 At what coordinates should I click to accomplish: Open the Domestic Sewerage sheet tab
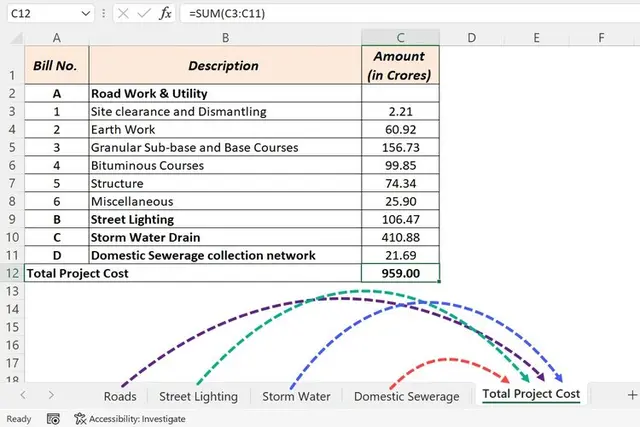(407, 396)
